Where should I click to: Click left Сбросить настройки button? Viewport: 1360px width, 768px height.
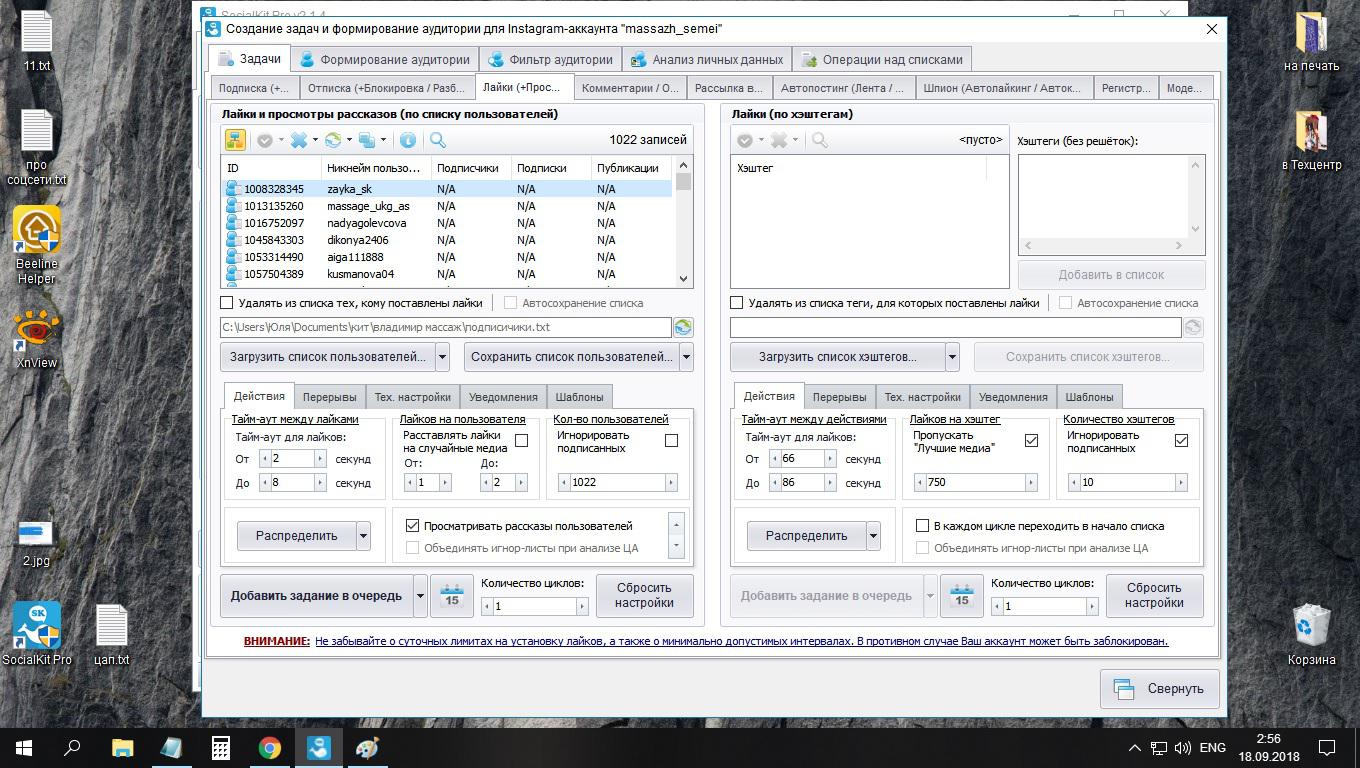pos(644,595)
